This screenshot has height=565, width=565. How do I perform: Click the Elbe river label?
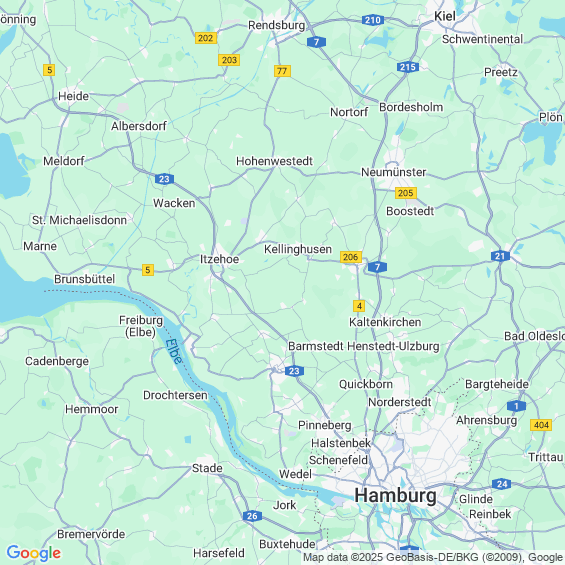[x=174, y=352]
